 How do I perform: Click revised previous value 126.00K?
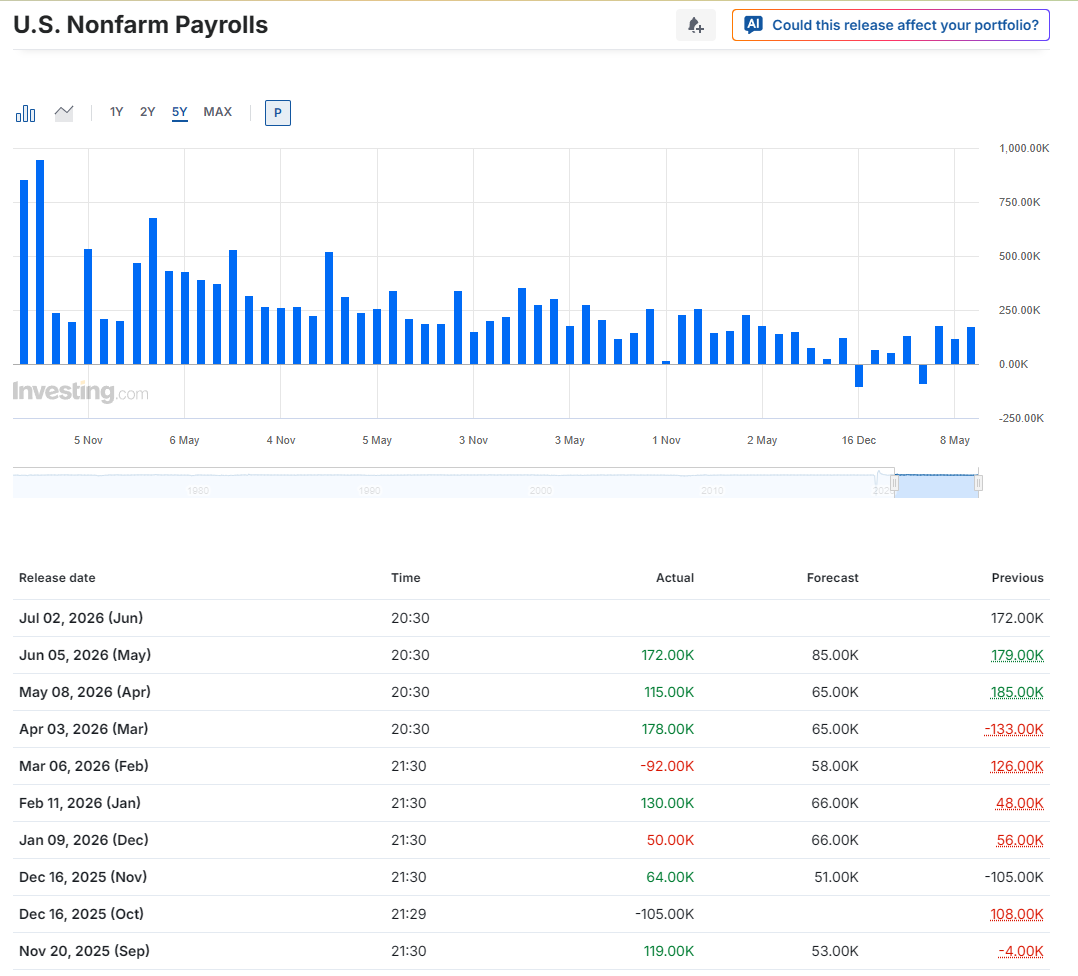click(x=1017, y=766)
